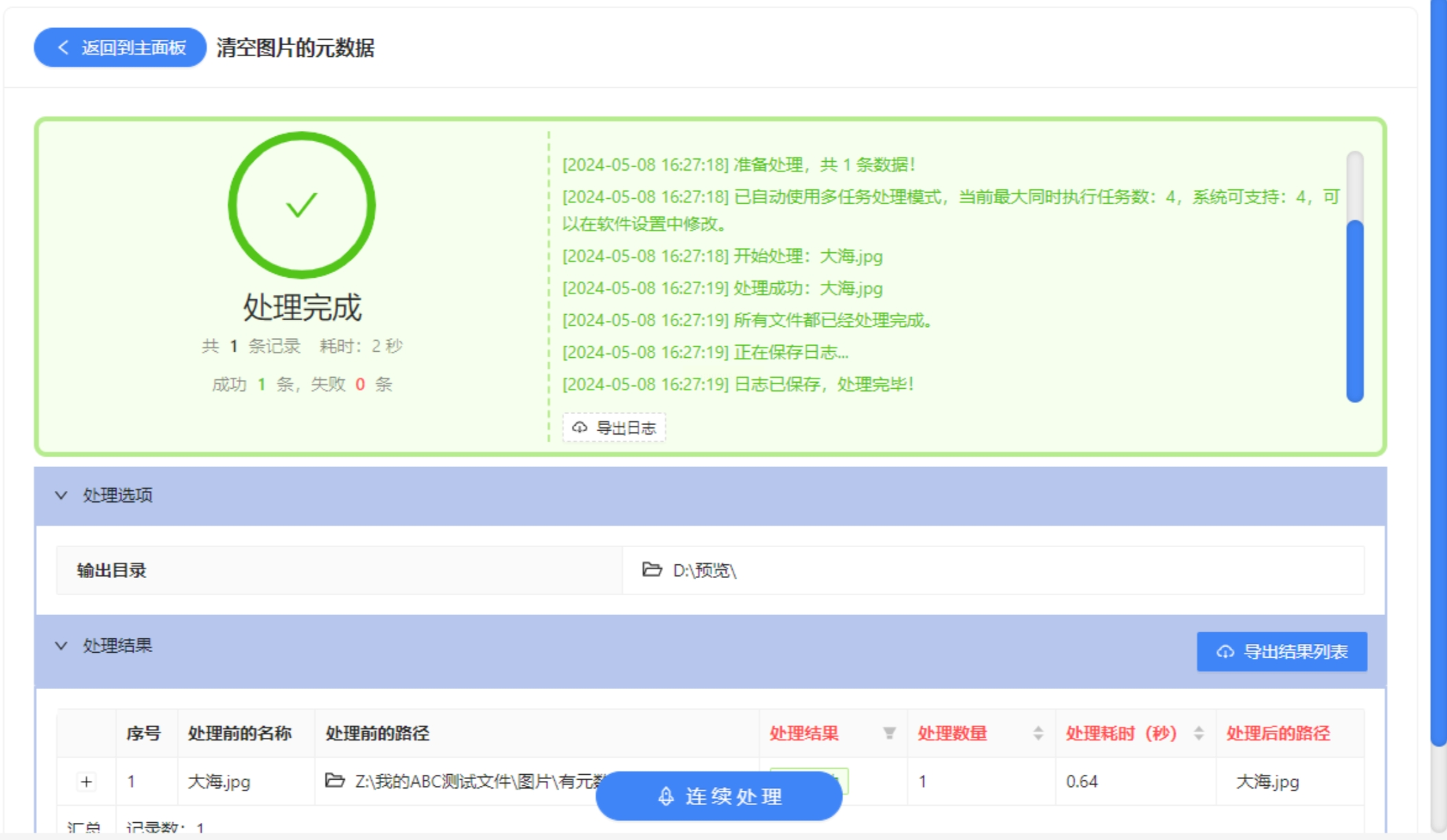Click the export log cloud icon
This screenshot has width=1447, height=840.
pos(580,428)
